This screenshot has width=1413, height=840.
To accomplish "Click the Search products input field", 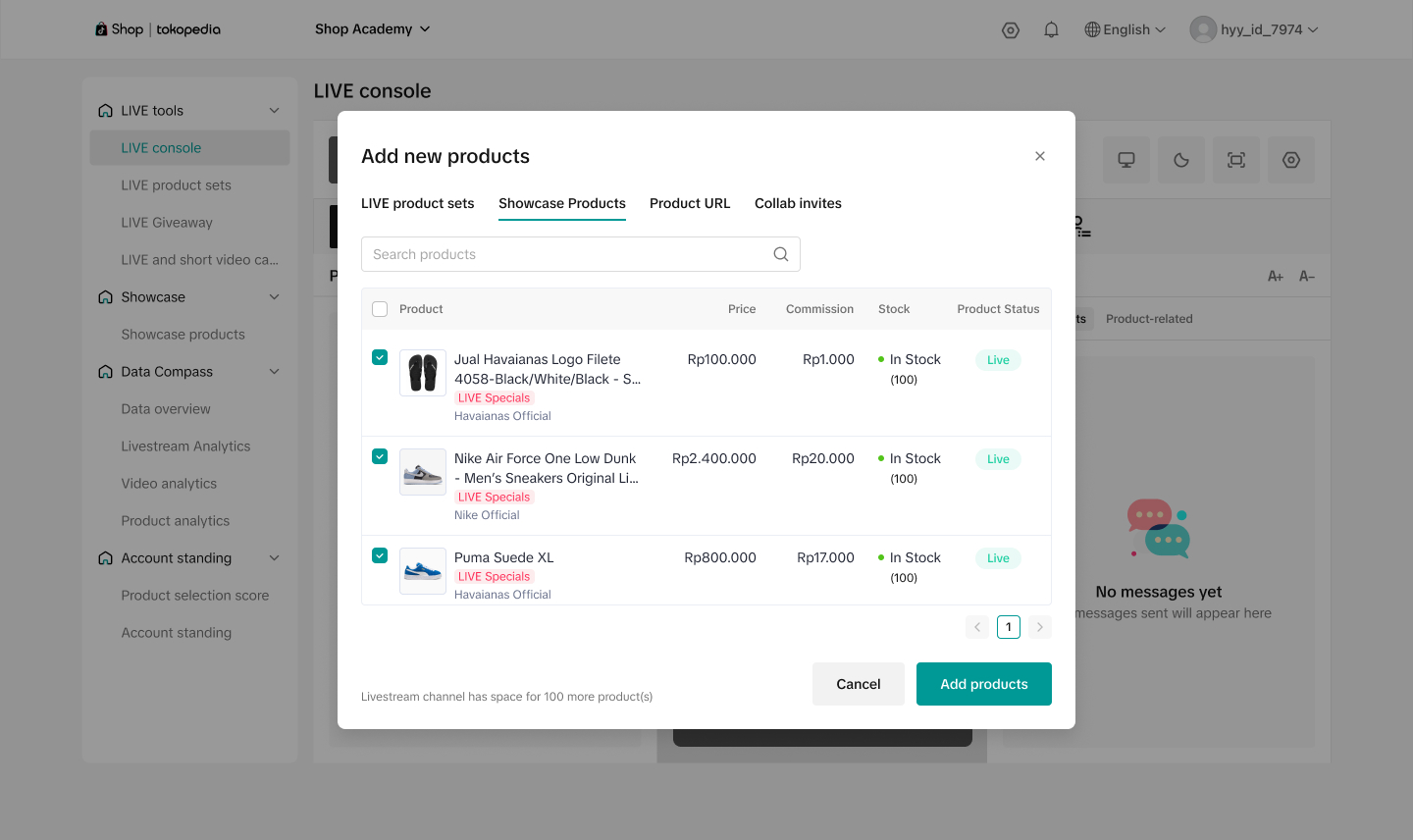I will 569,254.
